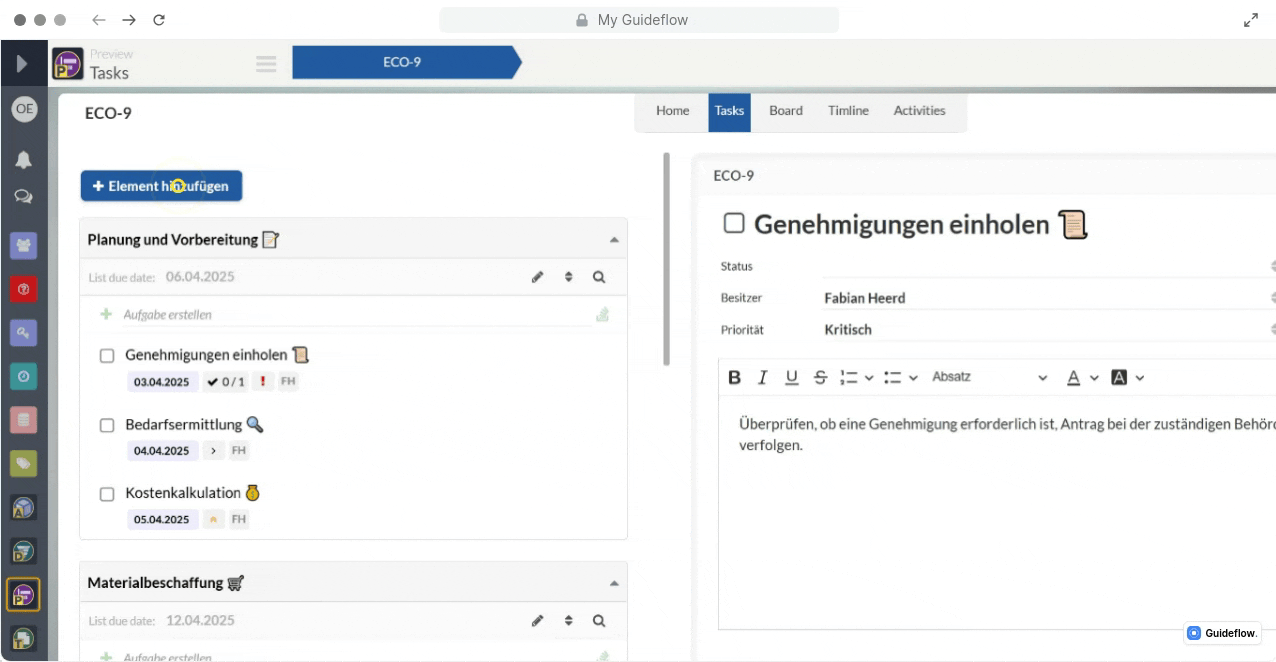Check the Bedarfsermittlung task checkbox
Image resolution: width=1276 pixels, height=662 pixels.
(107, 425)
